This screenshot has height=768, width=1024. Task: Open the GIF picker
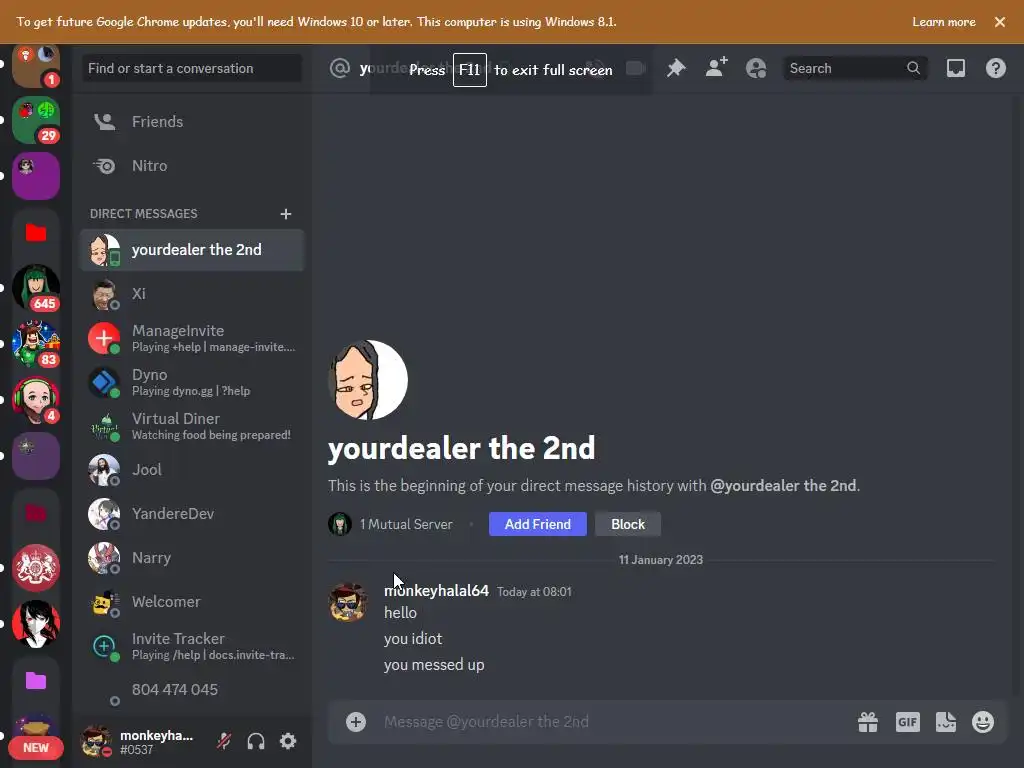tap(907, 722)
